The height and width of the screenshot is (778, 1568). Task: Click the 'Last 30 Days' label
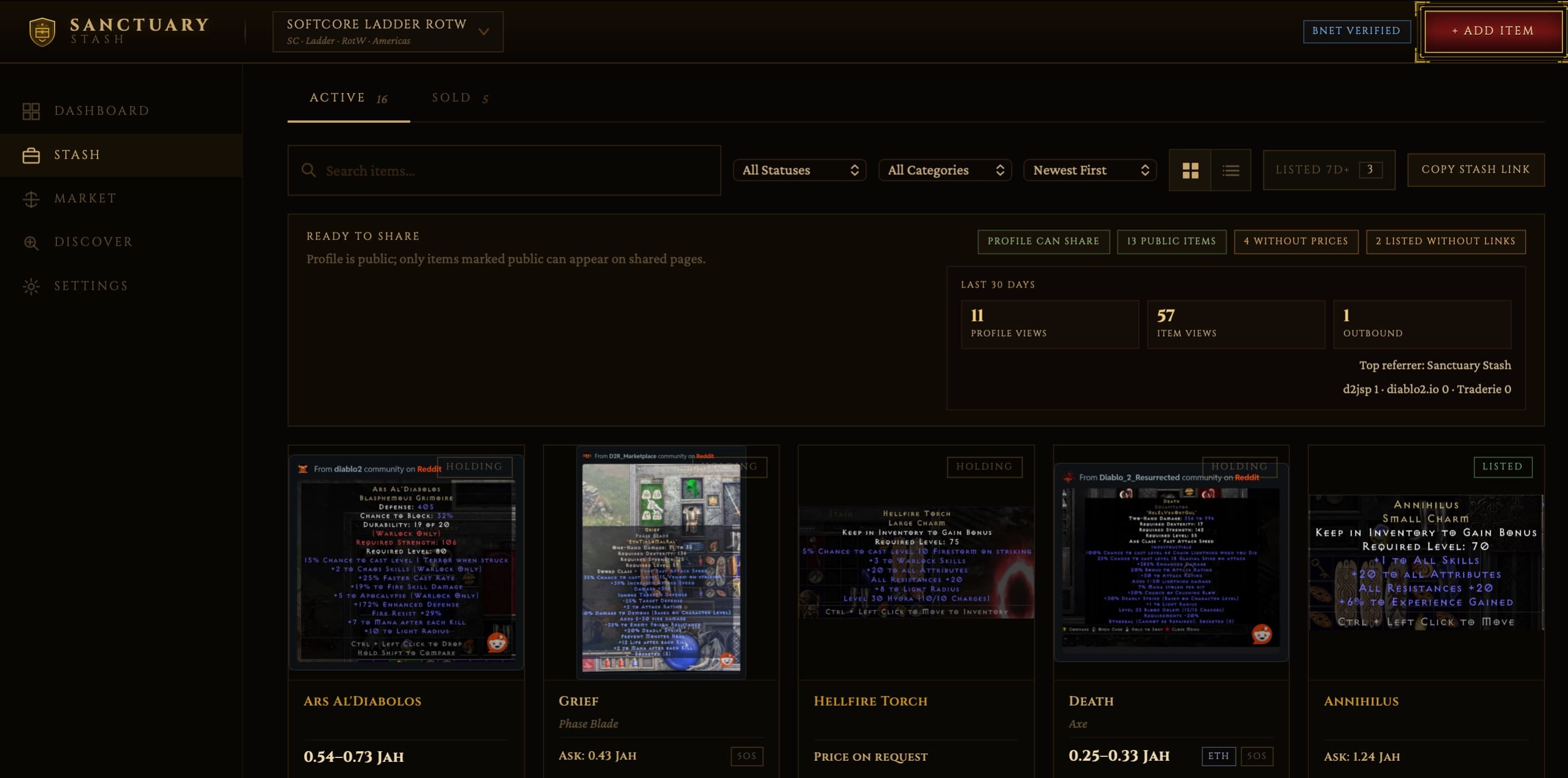pos(997,285)
